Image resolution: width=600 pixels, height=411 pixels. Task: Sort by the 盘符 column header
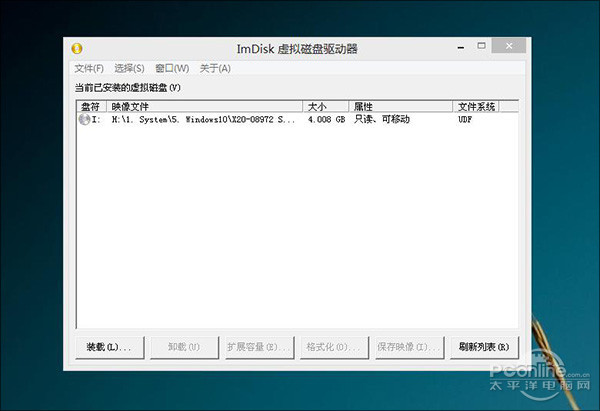click(x=92, y=105)
